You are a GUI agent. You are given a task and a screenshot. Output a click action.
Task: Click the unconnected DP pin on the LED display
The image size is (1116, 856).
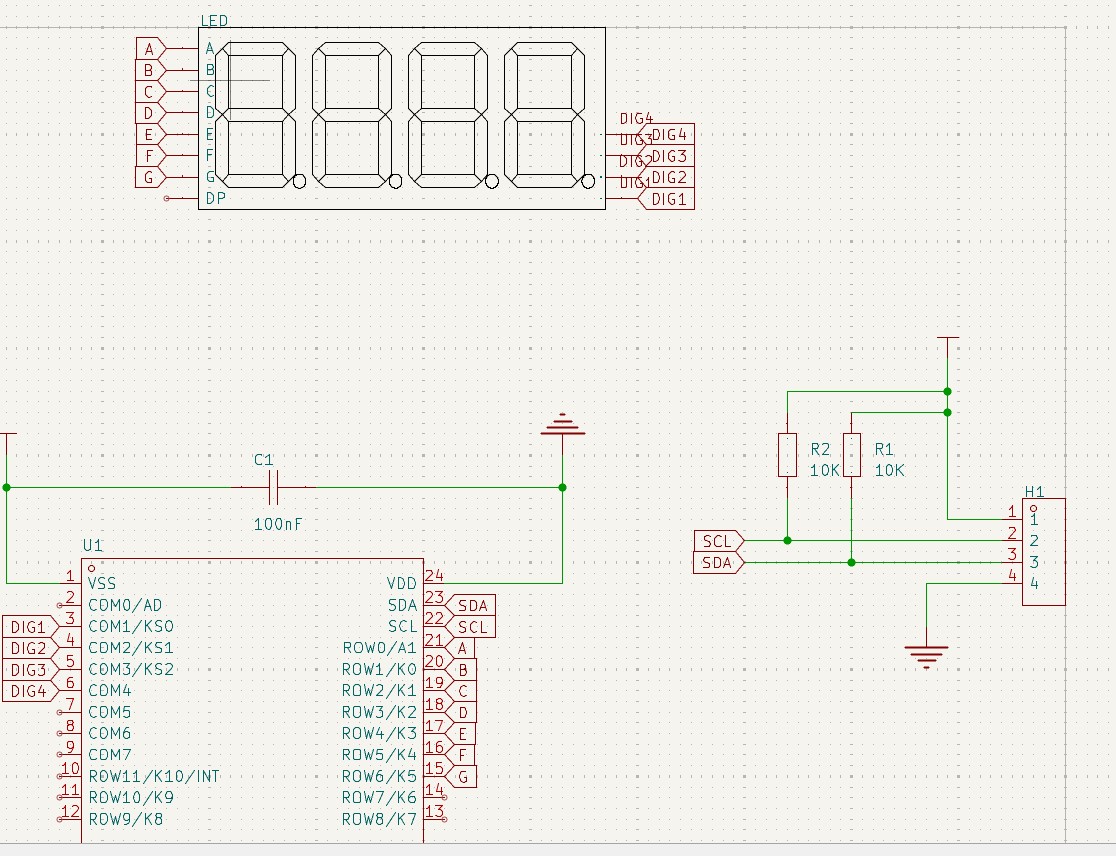tap(168, 199)
